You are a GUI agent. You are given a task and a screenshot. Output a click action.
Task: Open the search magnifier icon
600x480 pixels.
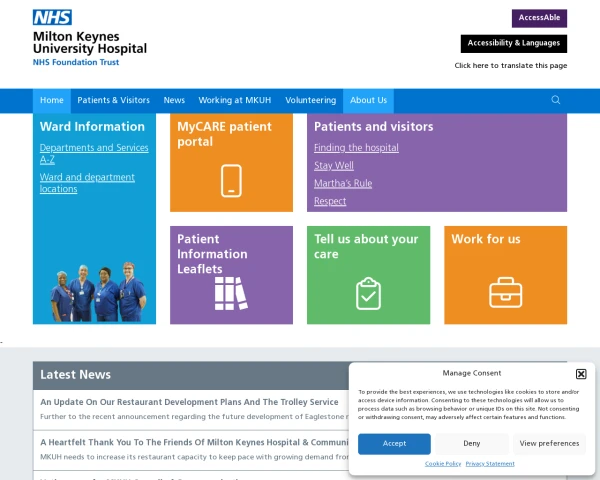click(x=556, y=100)
